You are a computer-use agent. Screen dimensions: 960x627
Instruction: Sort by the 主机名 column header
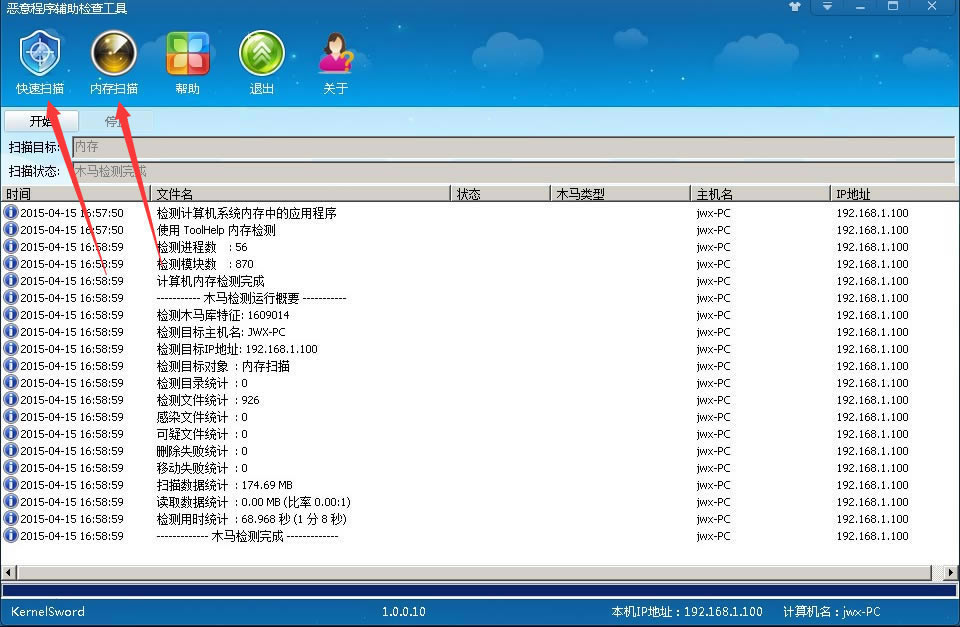pyautogui.click(x=760, y=194)
